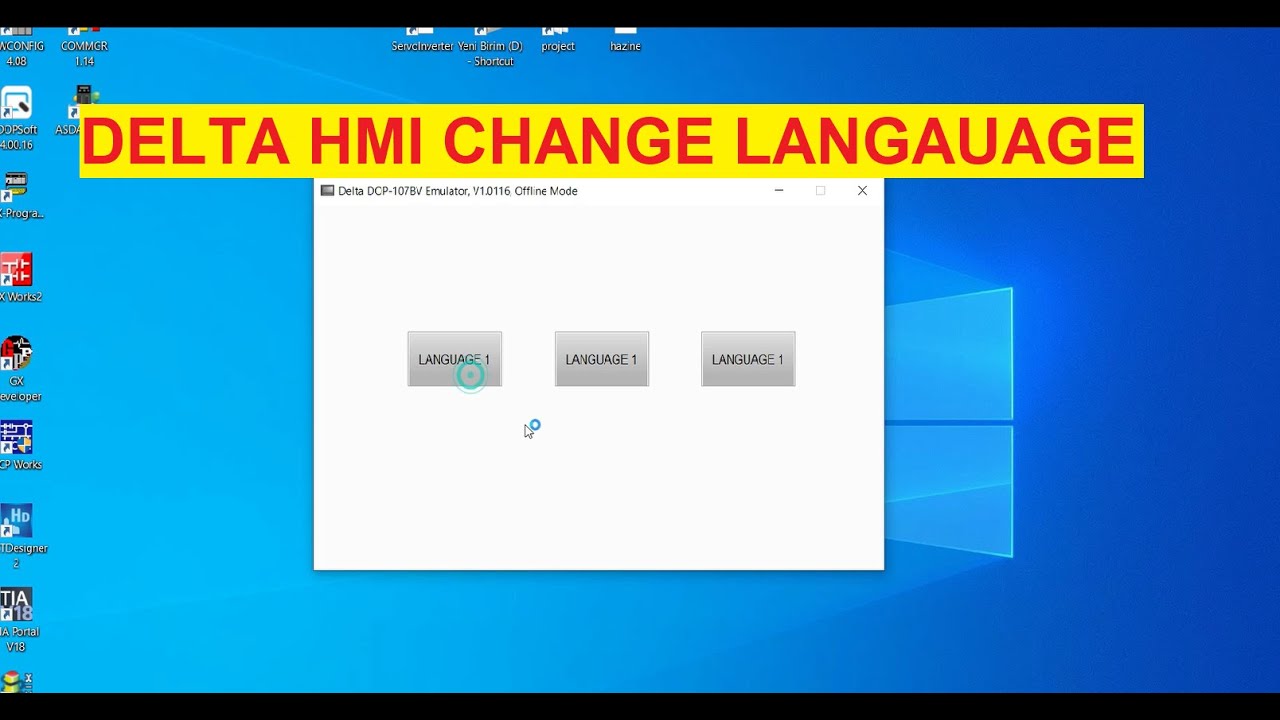This screenshot has height=720, width=1280.
Task: Open the DOPSoft 4.00.16 desktop shortcut
Action: click(x=17, y=118)
